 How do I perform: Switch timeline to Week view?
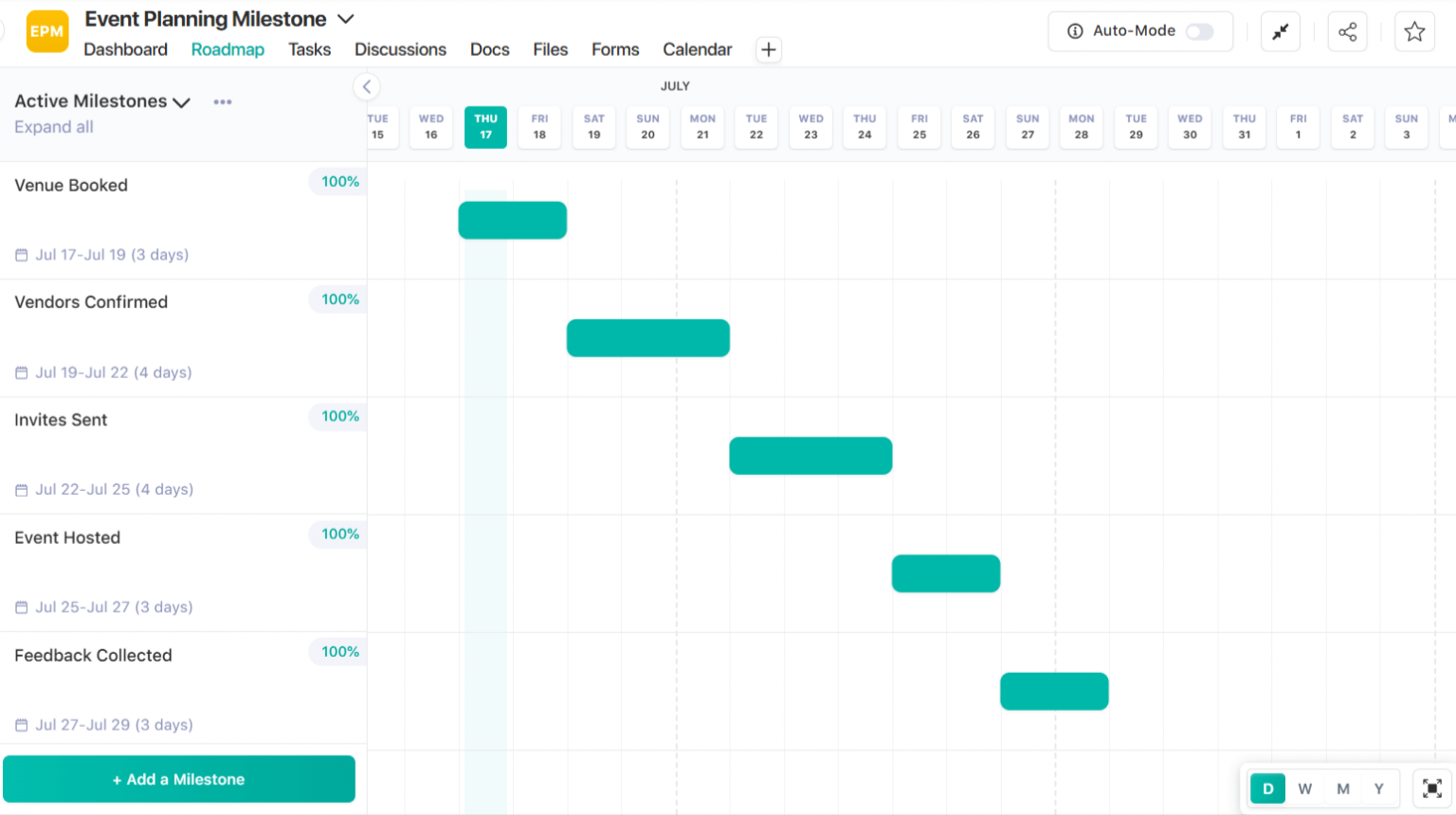click(1305, 788)
